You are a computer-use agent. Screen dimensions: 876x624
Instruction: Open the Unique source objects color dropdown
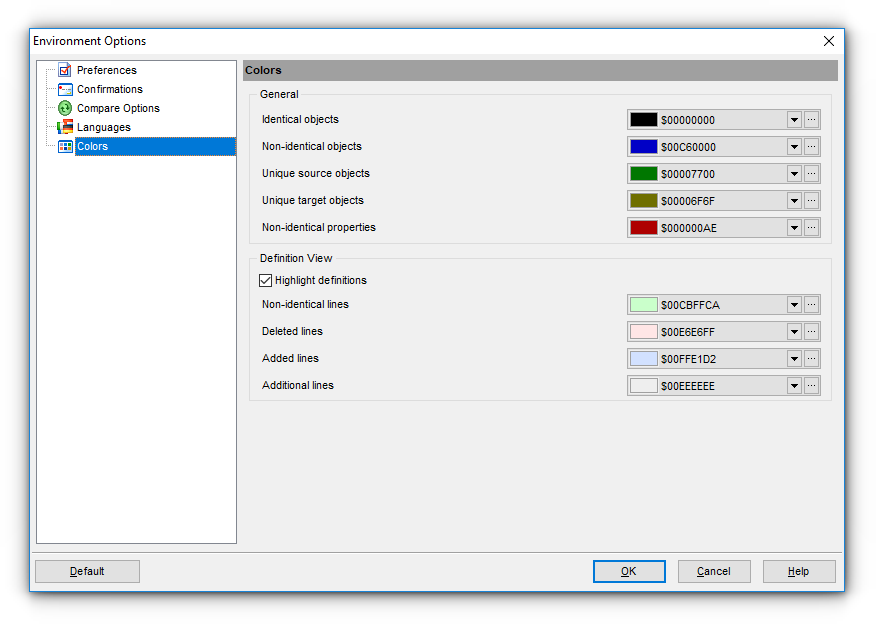coord(794,174)
